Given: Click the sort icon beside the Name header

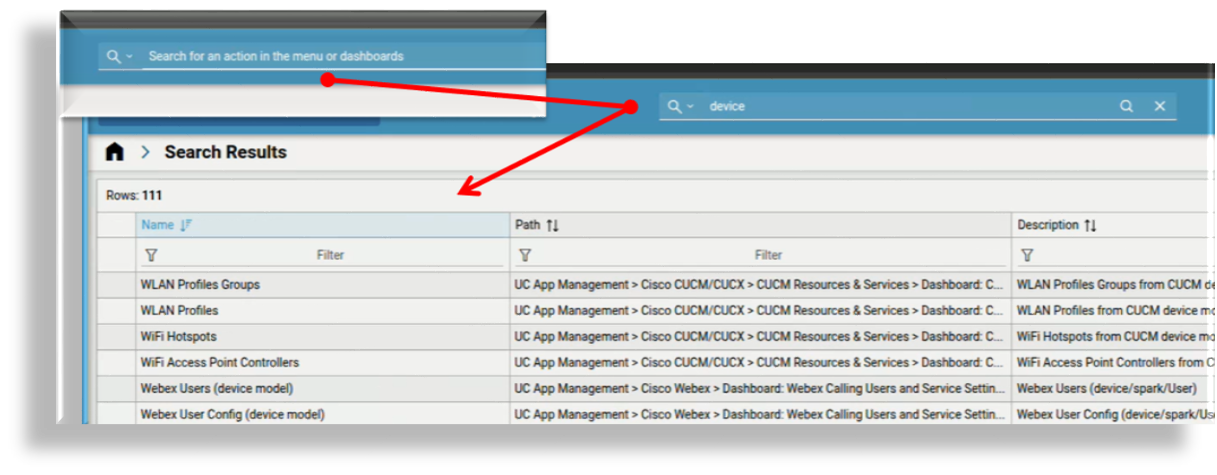Looking at the screenshot, I should click(x=185, y=226).
